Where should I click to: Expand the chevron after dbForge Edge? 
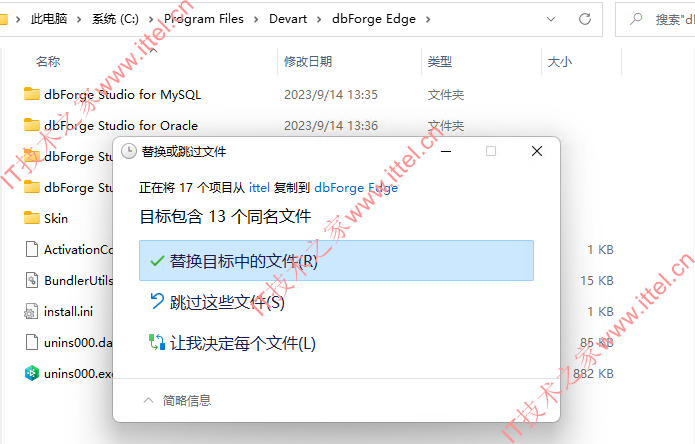[428, 19]
